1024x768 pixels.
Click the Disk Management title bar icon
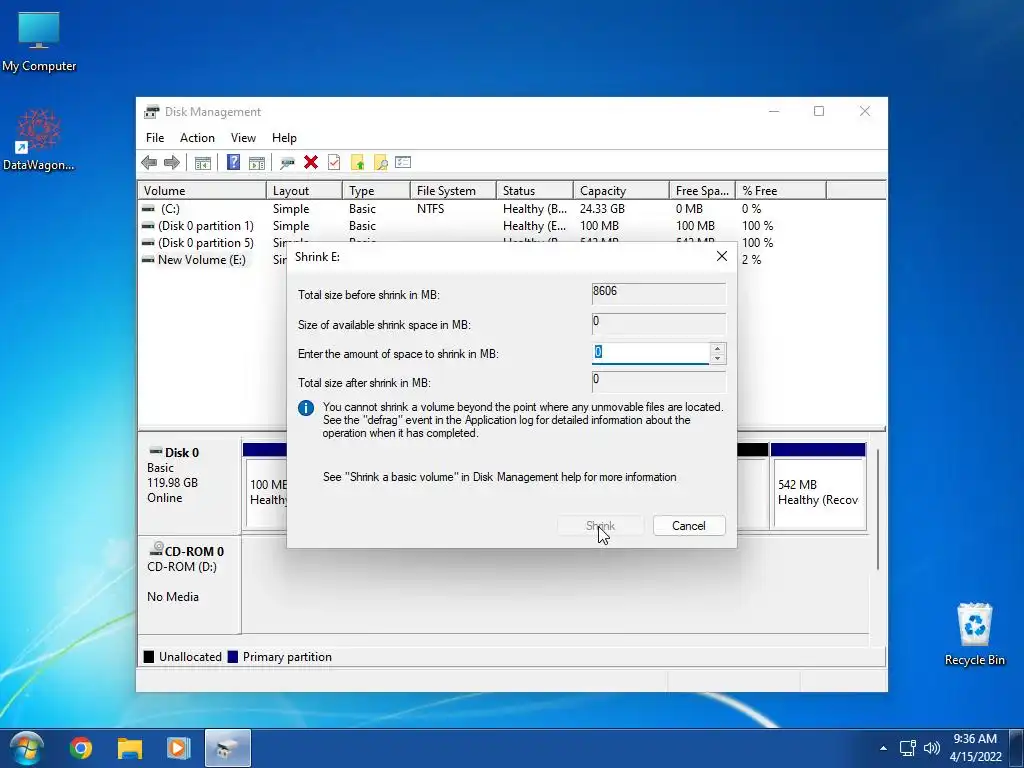[152, 112]
